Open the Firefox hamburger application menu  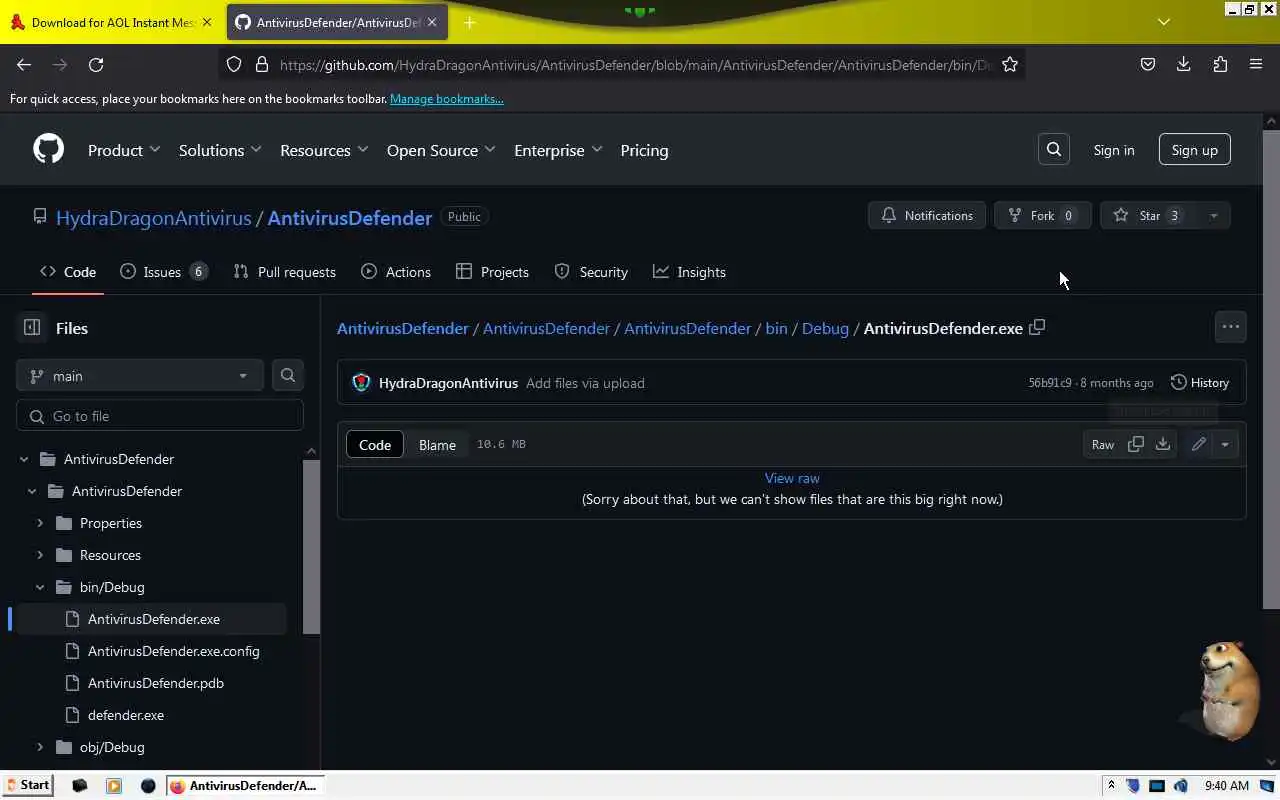(1256, 64)
